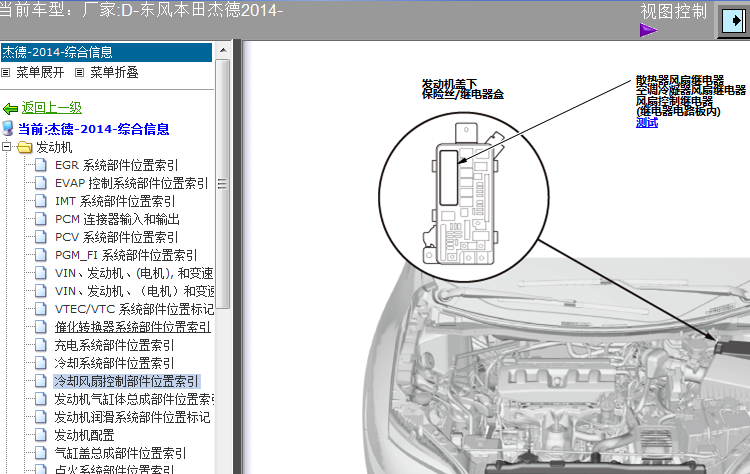The height and width of the screenshot is (474, 750).
Task: Open VTEC/VTC 系统部件位置标记
Action: click(134, 309)
